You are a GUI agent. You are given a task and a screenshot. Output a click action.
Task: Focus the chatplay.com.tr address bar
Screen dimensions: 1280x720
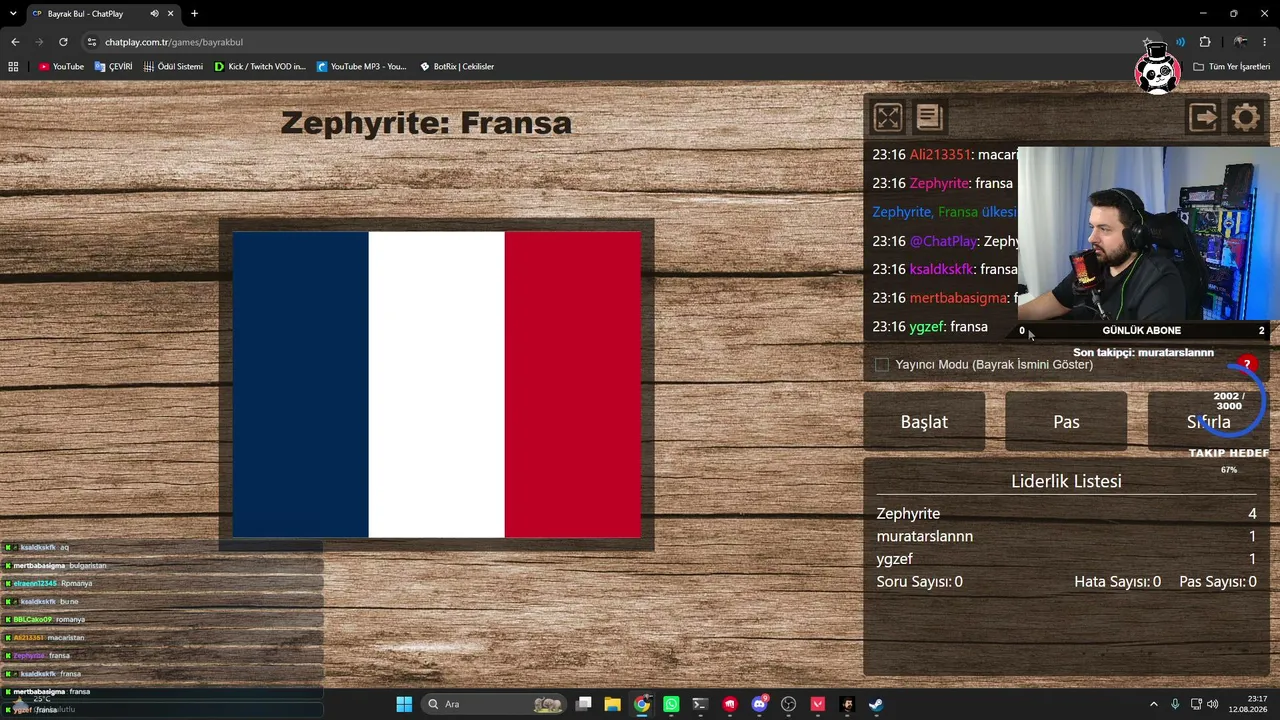(x=600, y=42)
